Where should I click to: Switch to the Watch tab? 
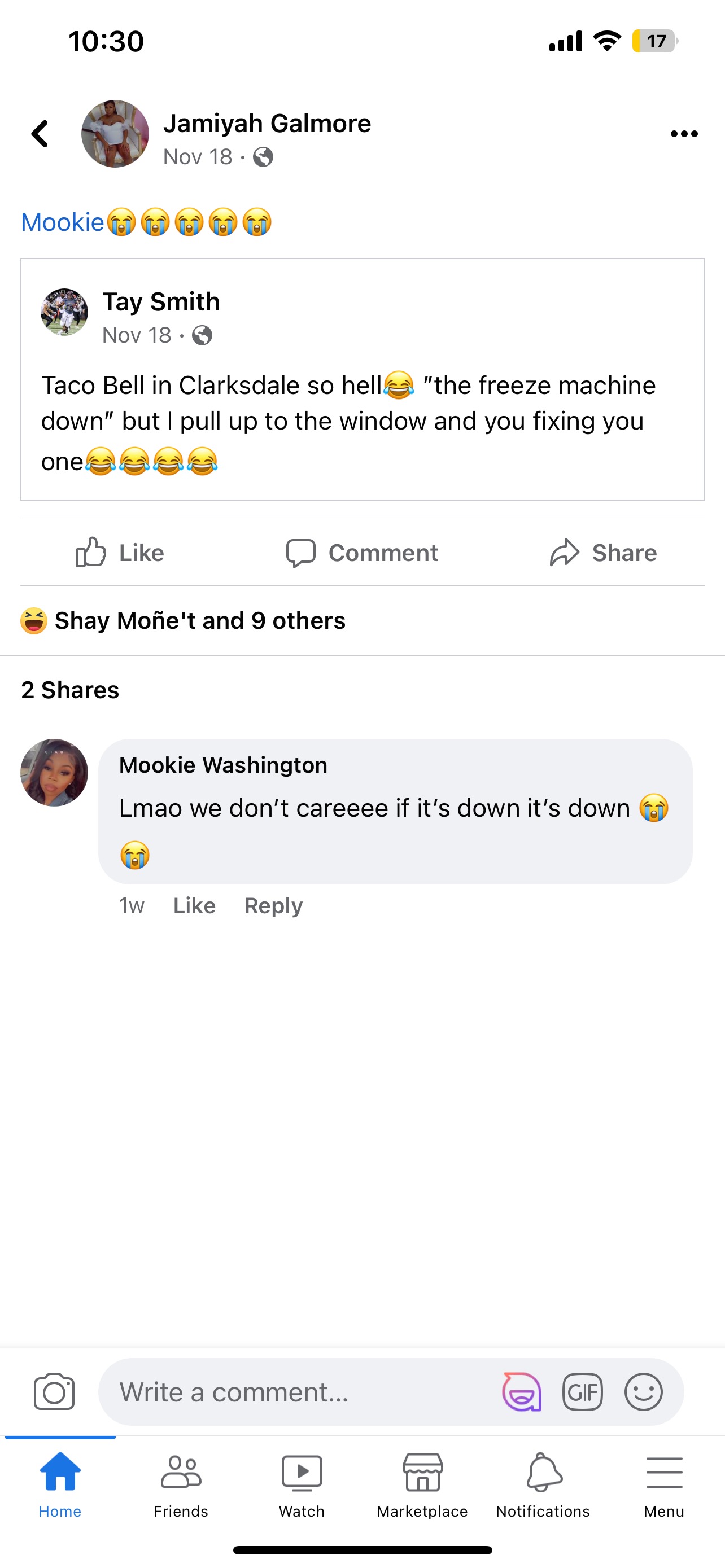302,1484
